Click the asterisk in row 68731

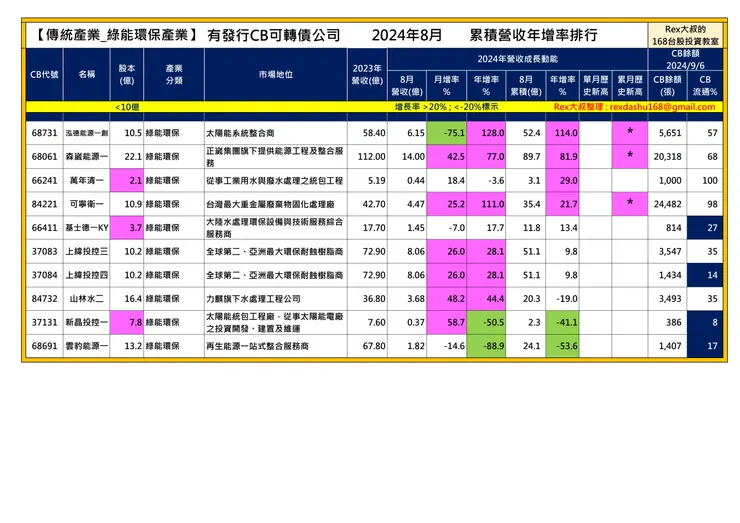click(x=630, y=132)
